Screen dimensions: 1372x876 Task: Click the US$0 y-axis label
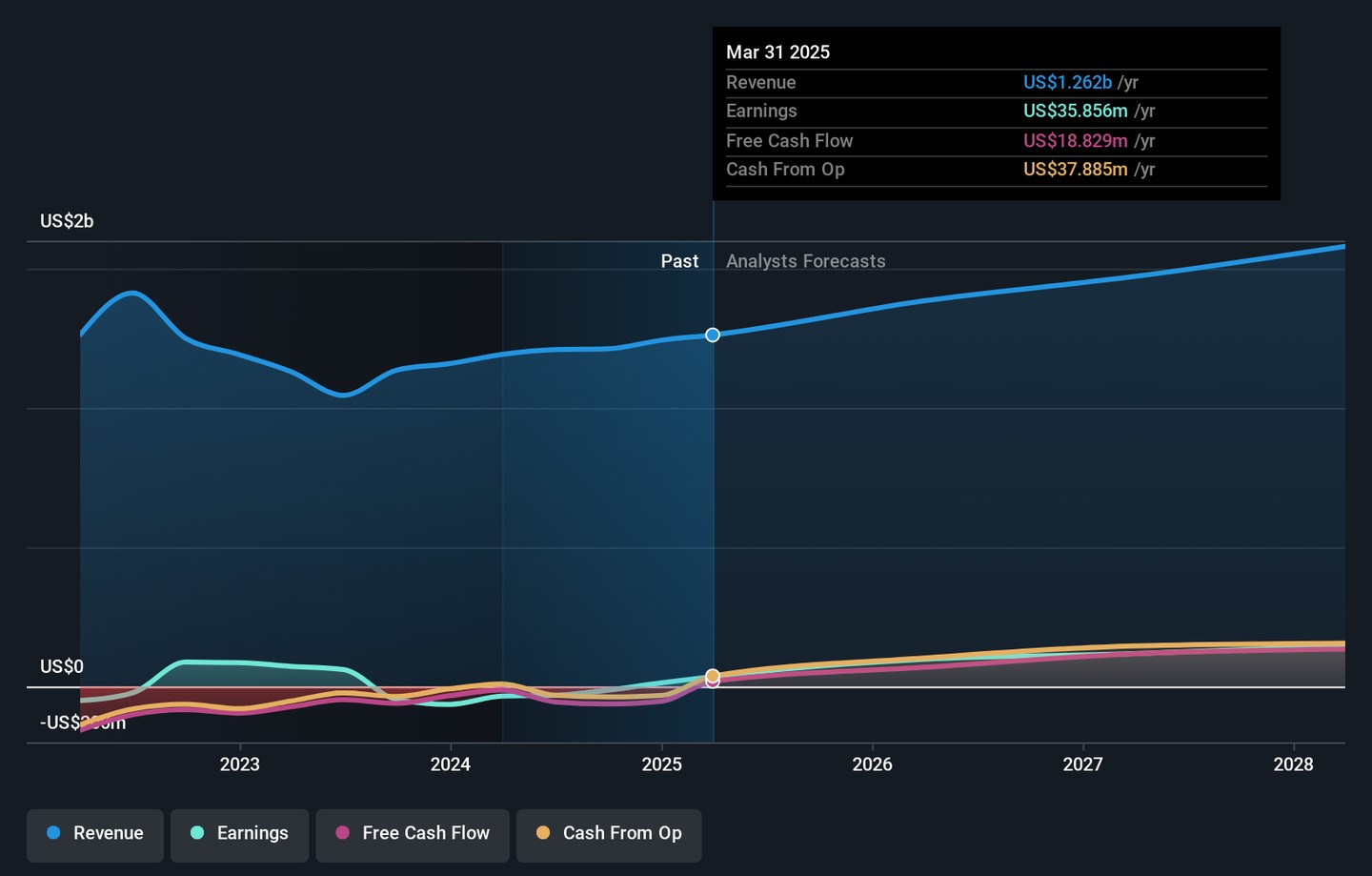coord(62,666)
